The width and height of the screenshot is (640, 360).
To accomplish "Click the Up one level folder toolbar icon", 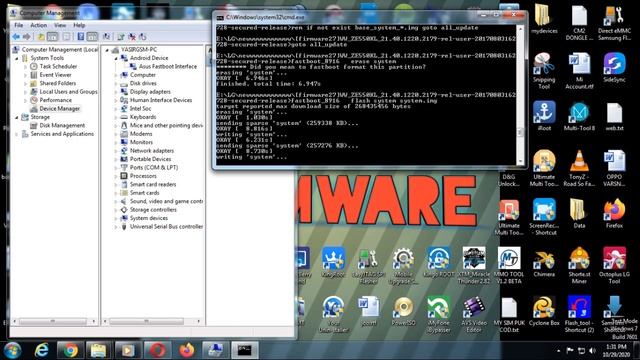I will 41,37.
